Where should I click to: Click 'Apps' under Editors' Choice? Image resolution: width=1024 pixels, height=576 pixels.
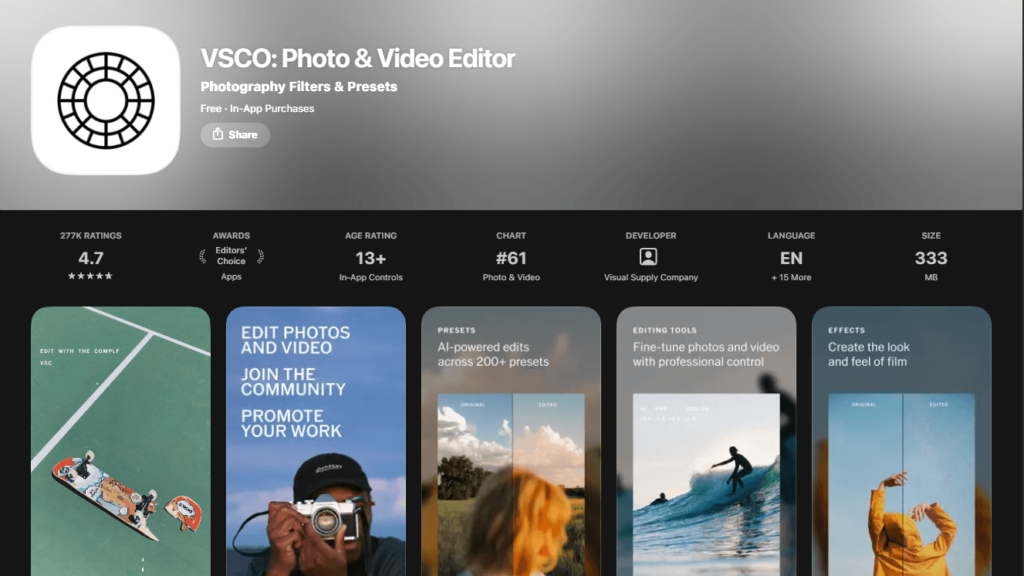click(x=231, y=277)
